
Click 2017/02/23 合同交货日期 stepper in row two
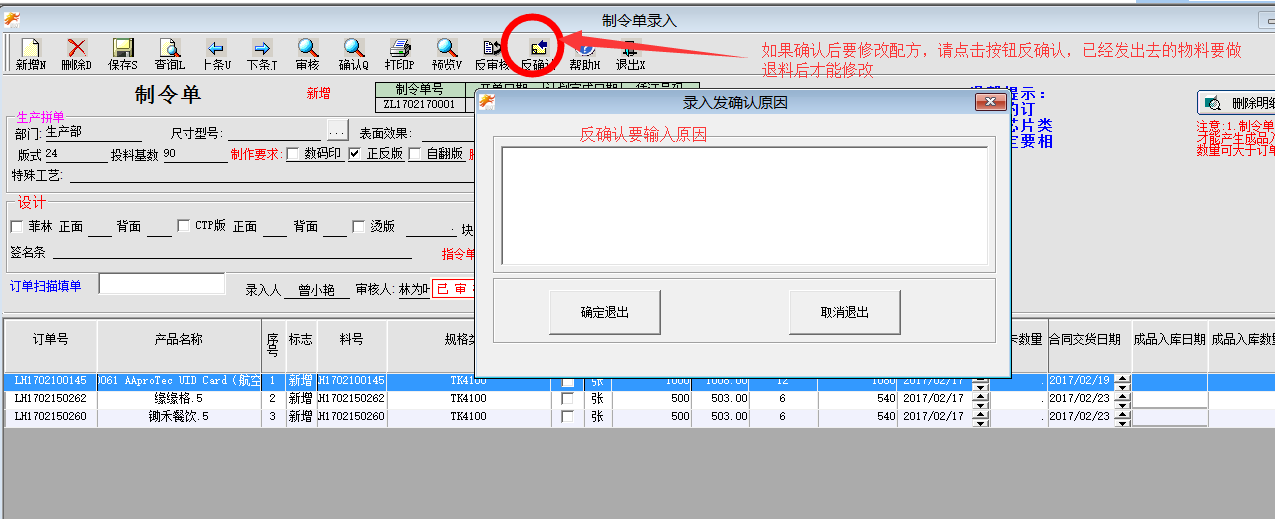(1122, 399)
